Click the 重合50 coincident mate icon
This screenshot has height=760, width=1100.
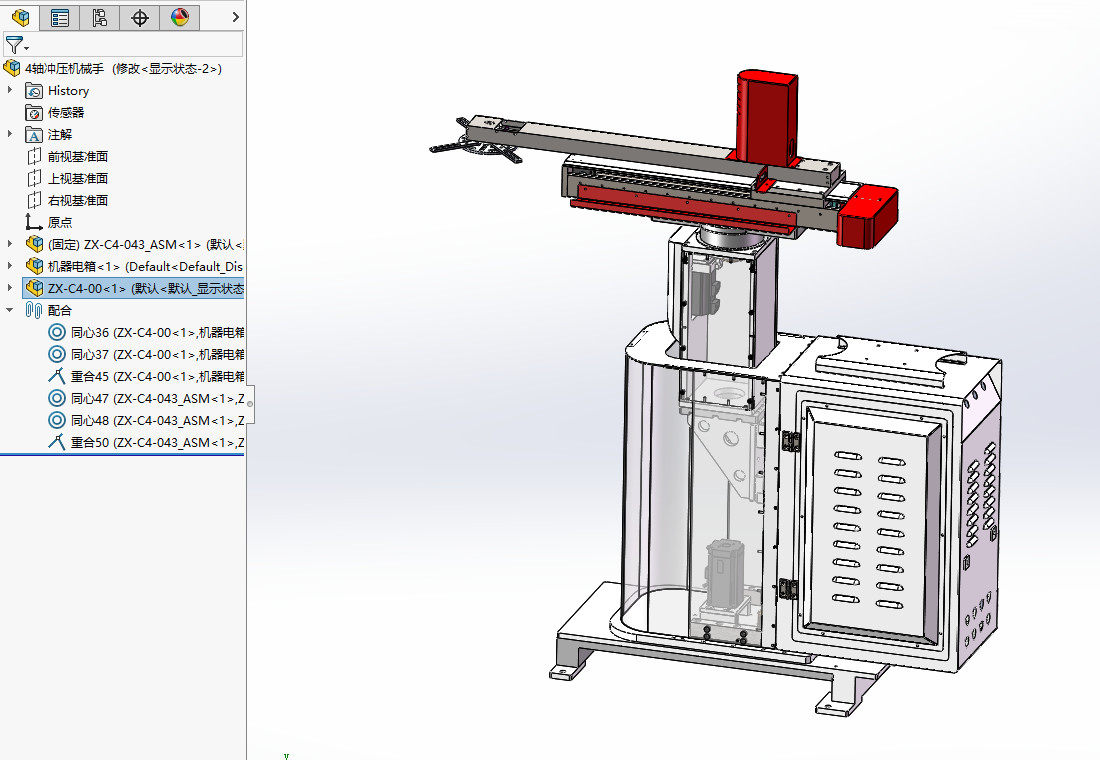(x=57, y=442)
